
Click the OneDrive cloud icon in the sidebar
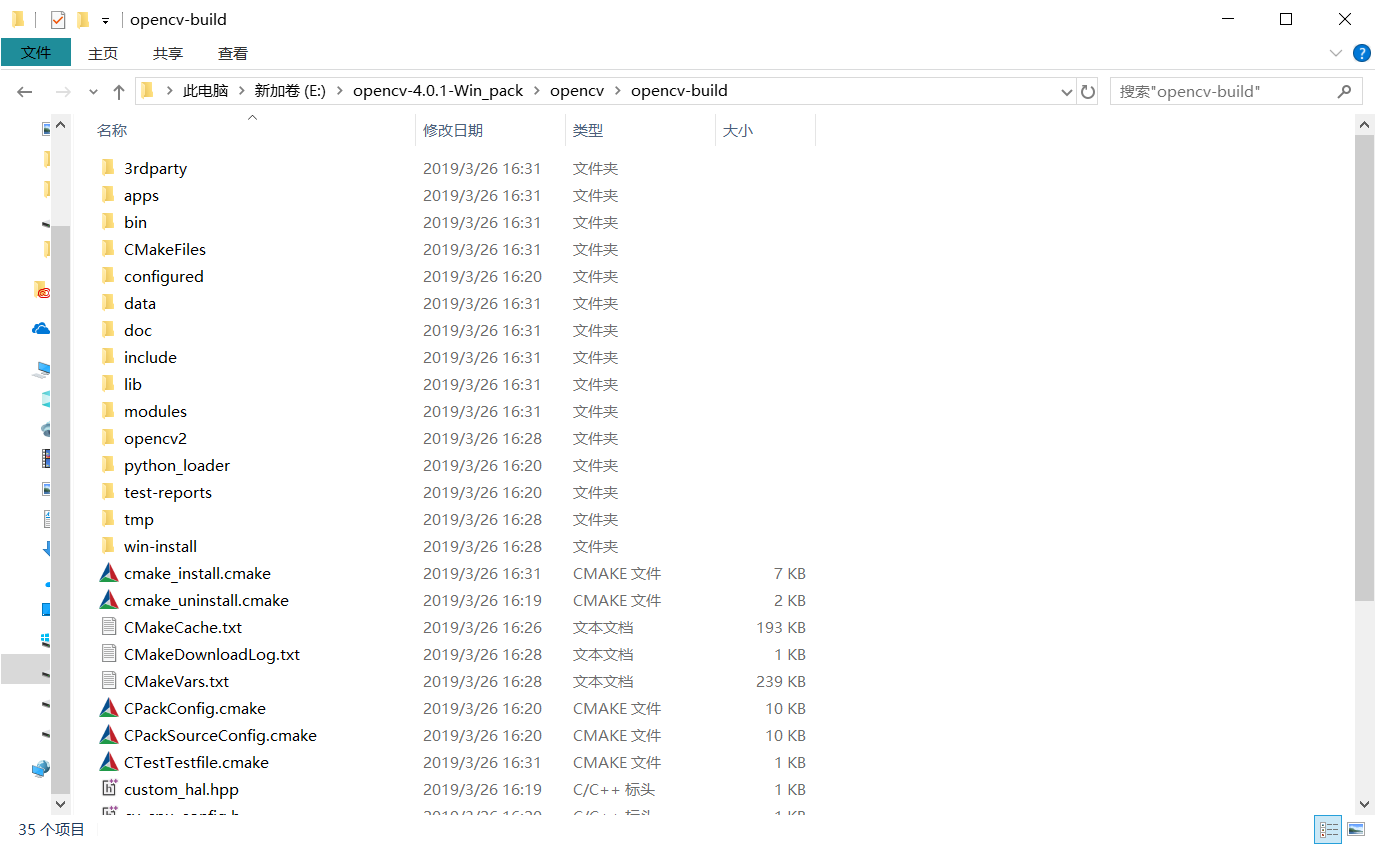(40, 328)
